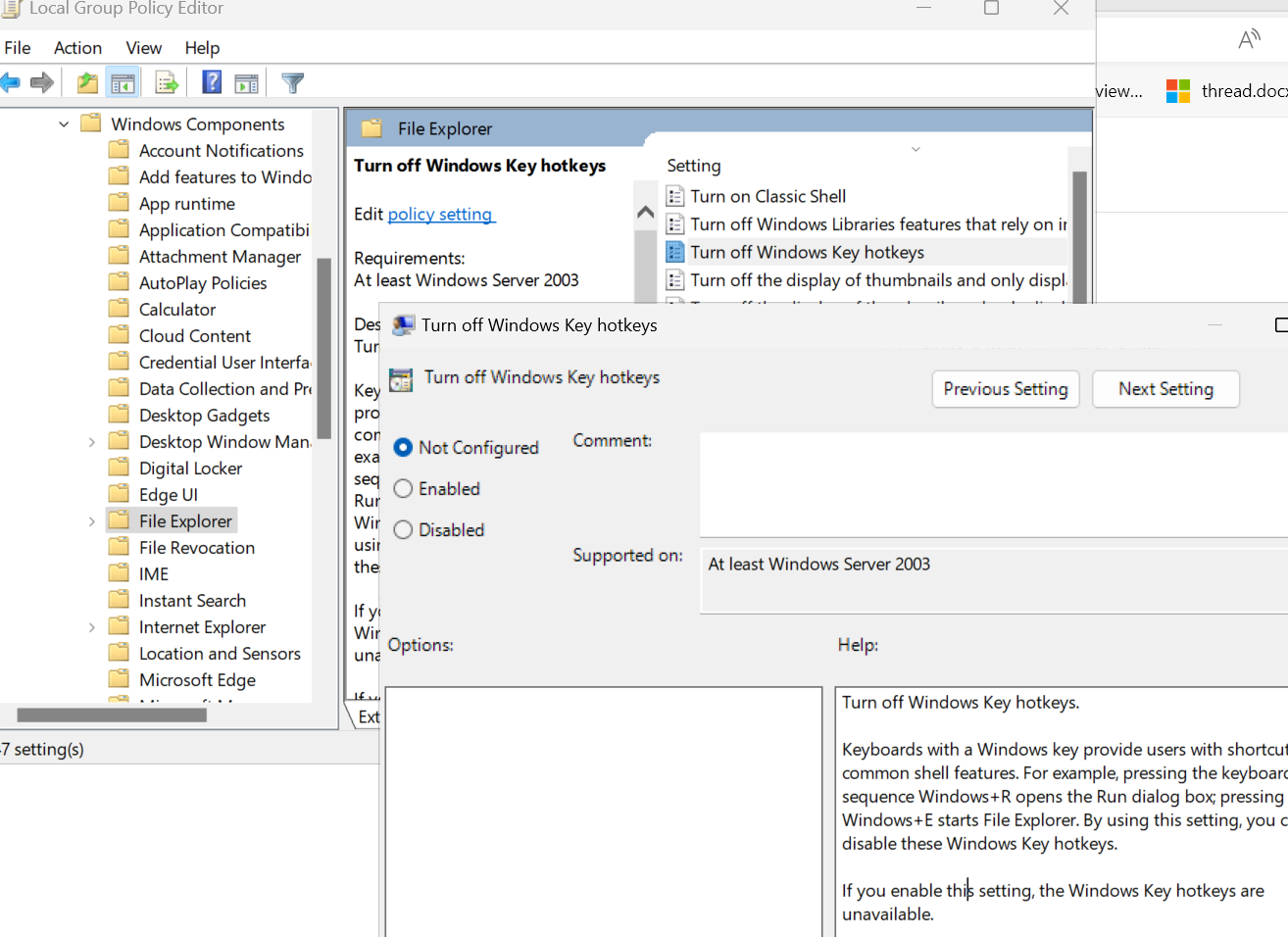Click the Up One Level folder icon
Screen dimensions: 1288x937
pyautogui.click(x=87, y=83)
